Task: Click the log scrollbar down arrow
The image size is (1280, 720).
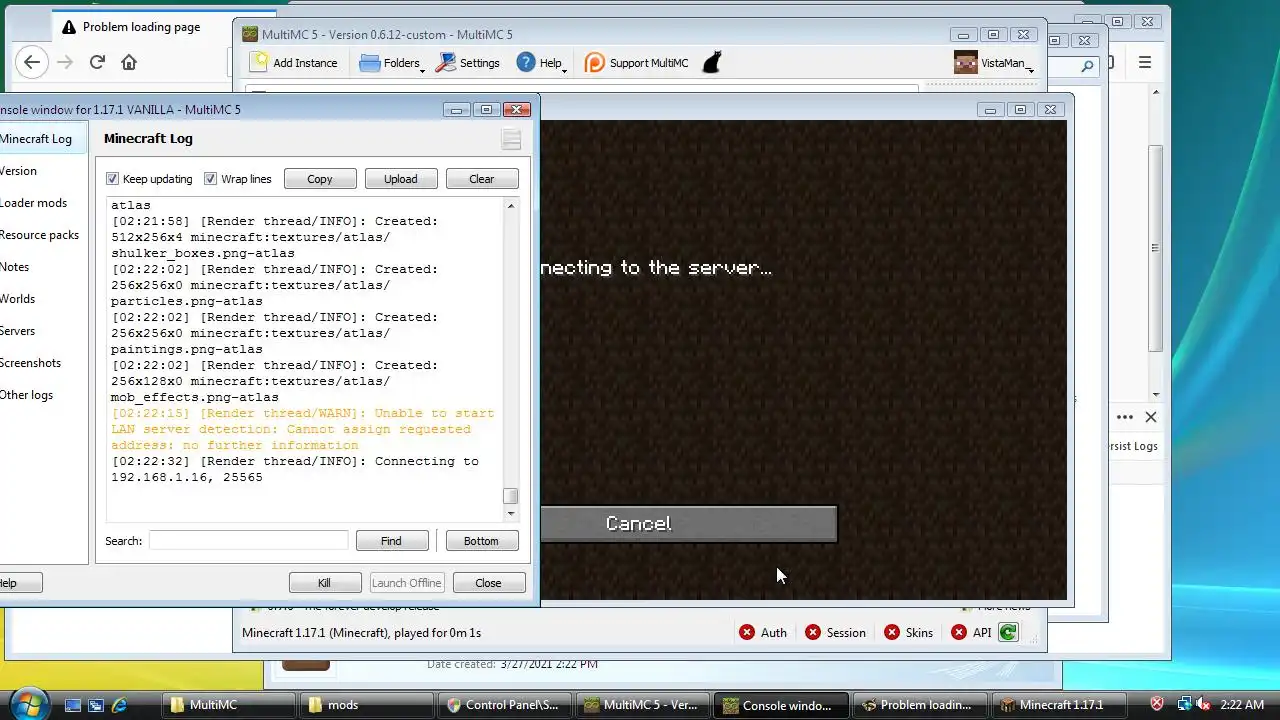Action: click(511, 513)
